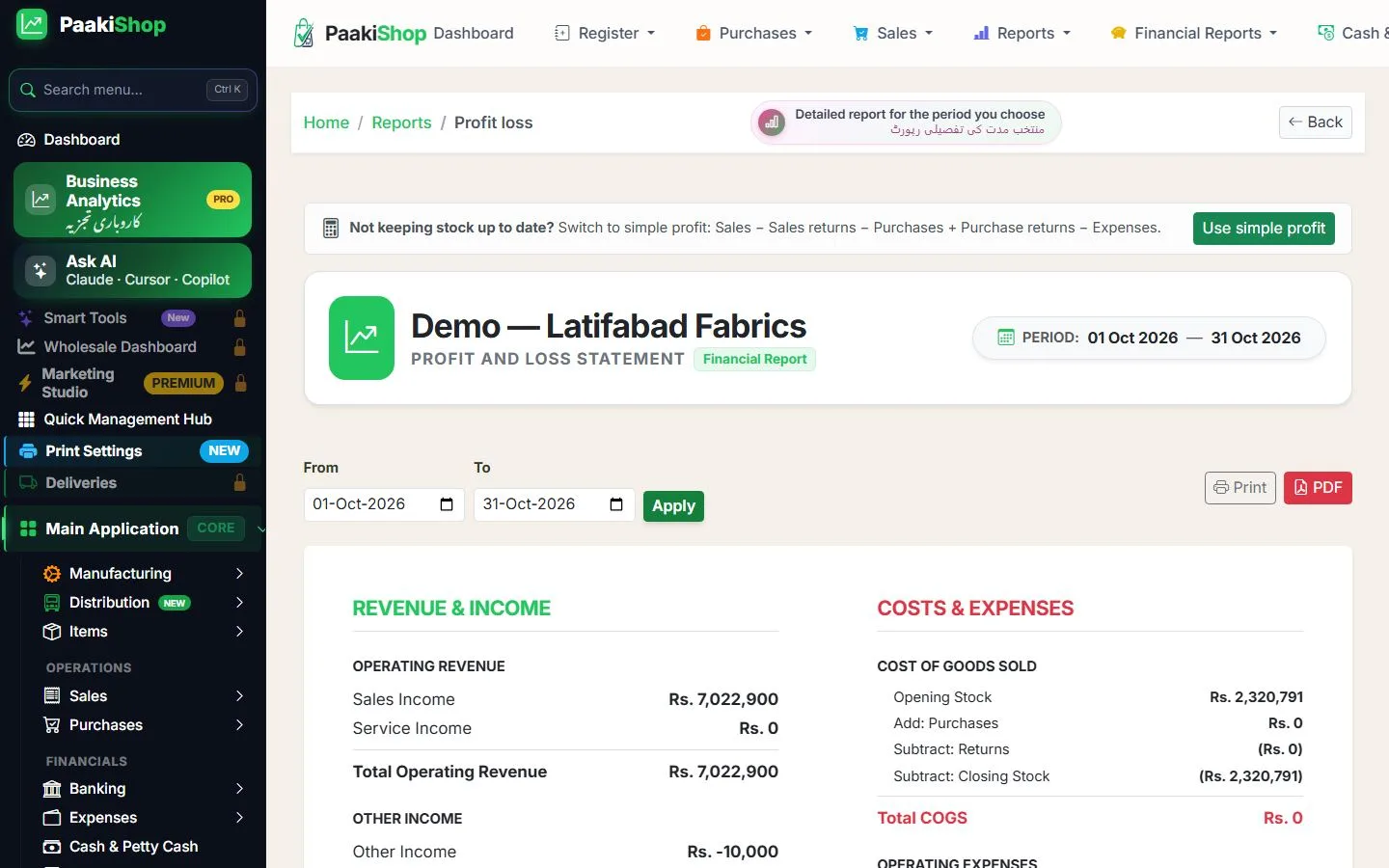1389x868 pixels.
Task: Expand the sidebar Sales submenu chevron
Action: pyautogui.click(x=239, y=696)
